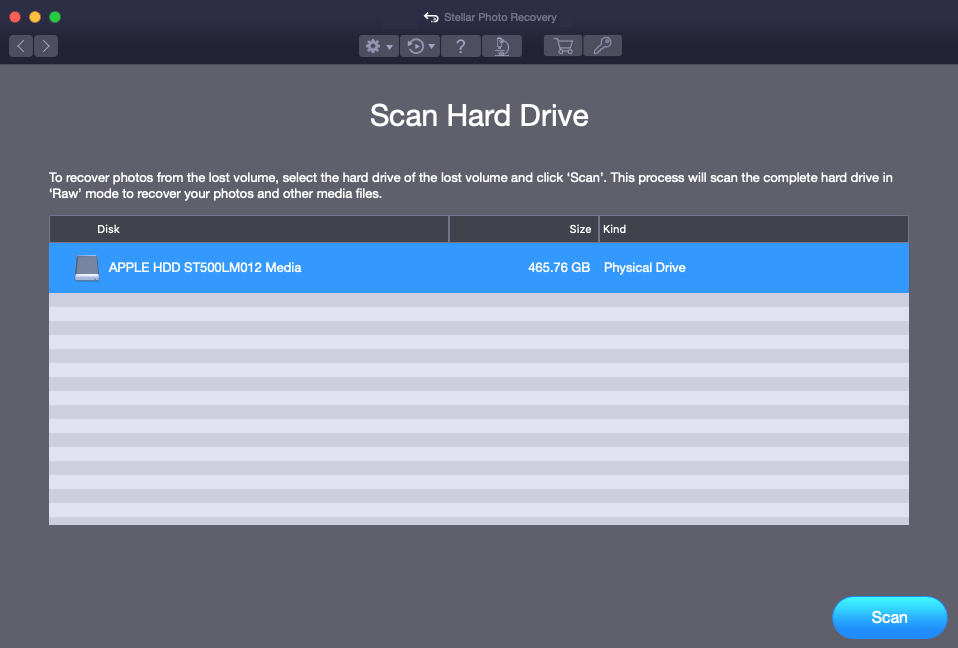Click the Physical Drive kind cell

(645, 268)
